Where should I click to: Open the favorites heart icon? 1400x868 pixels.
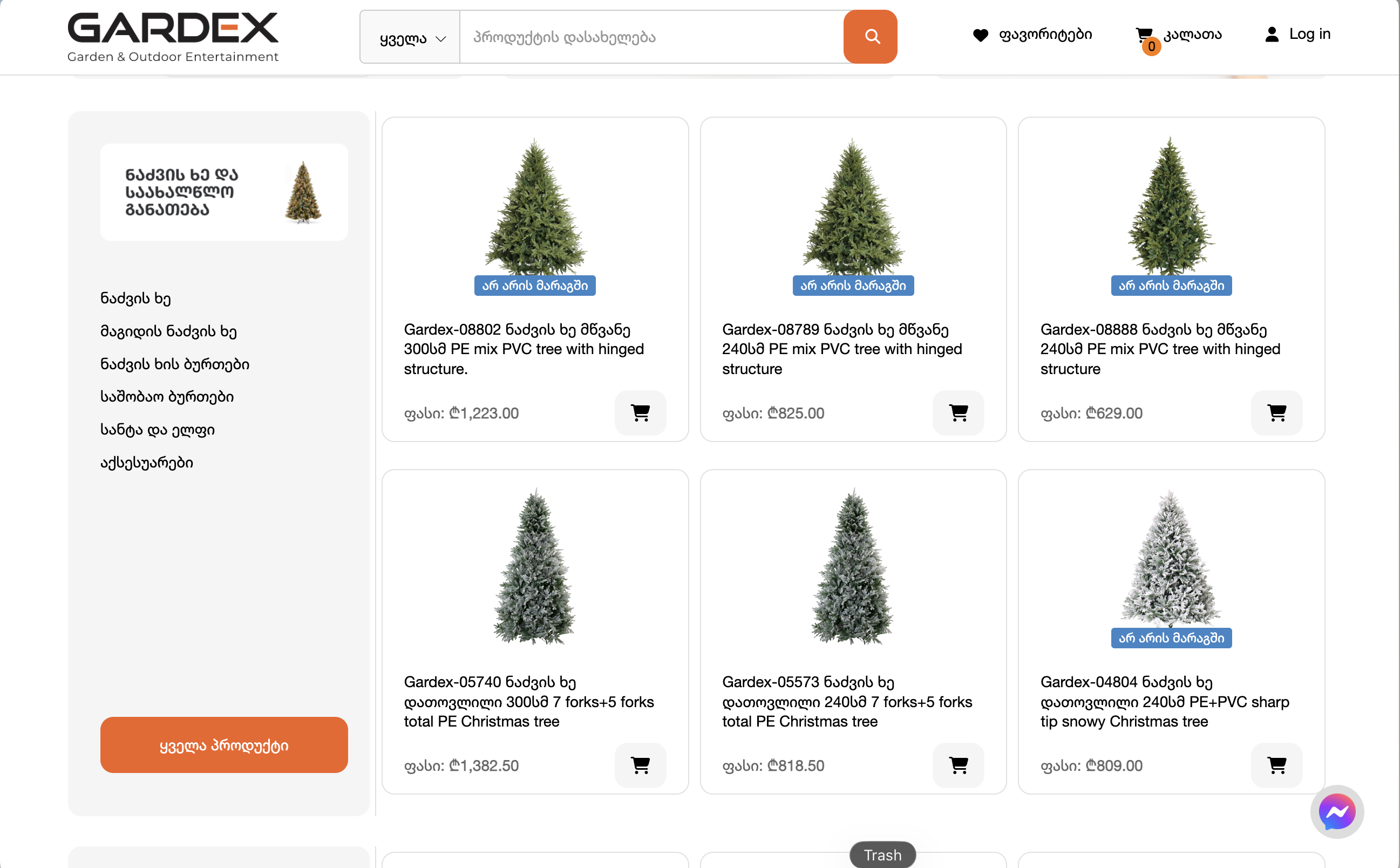pos(981,35)
